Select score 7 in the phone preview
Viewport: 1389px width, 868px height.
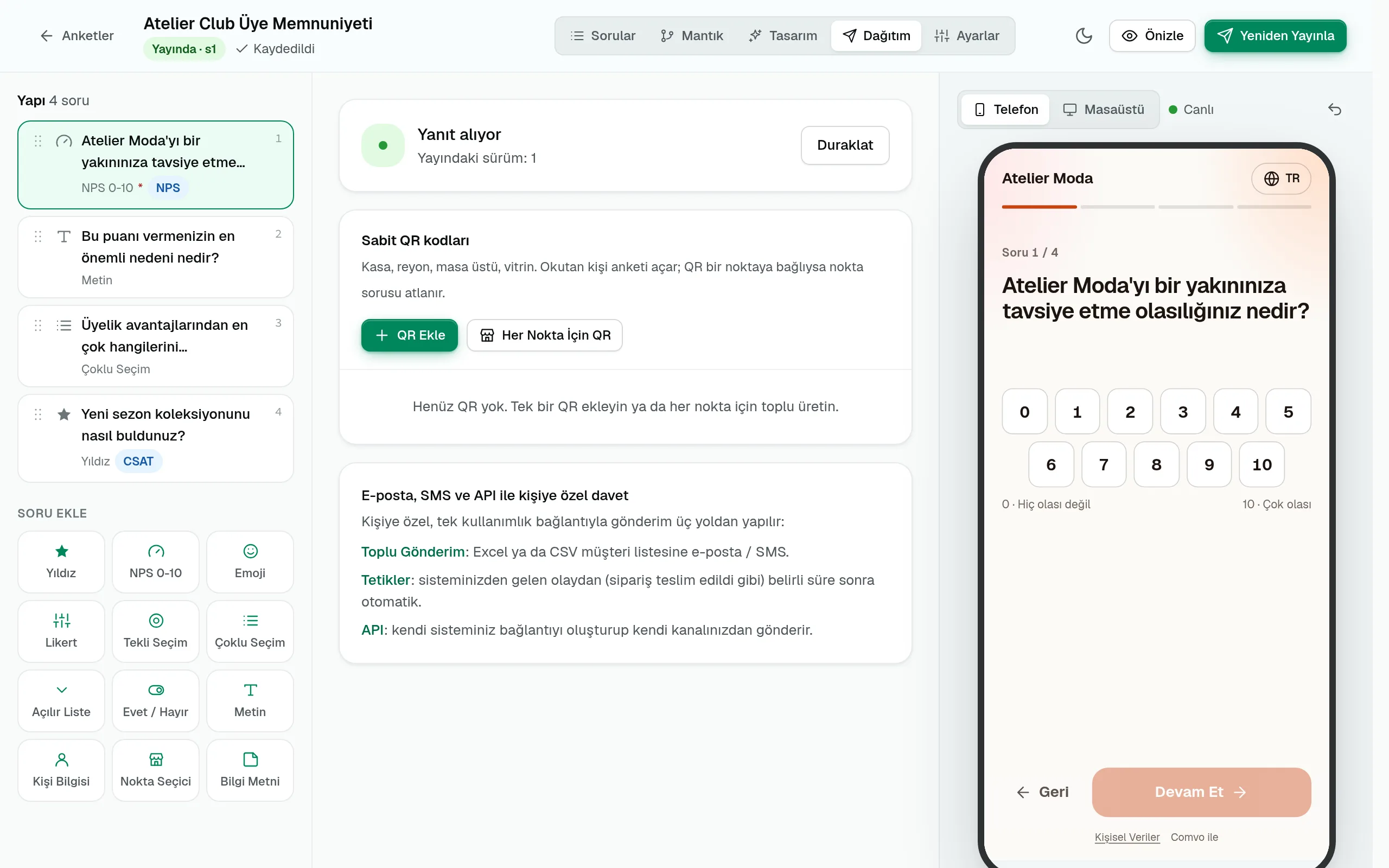[1103, 464]
